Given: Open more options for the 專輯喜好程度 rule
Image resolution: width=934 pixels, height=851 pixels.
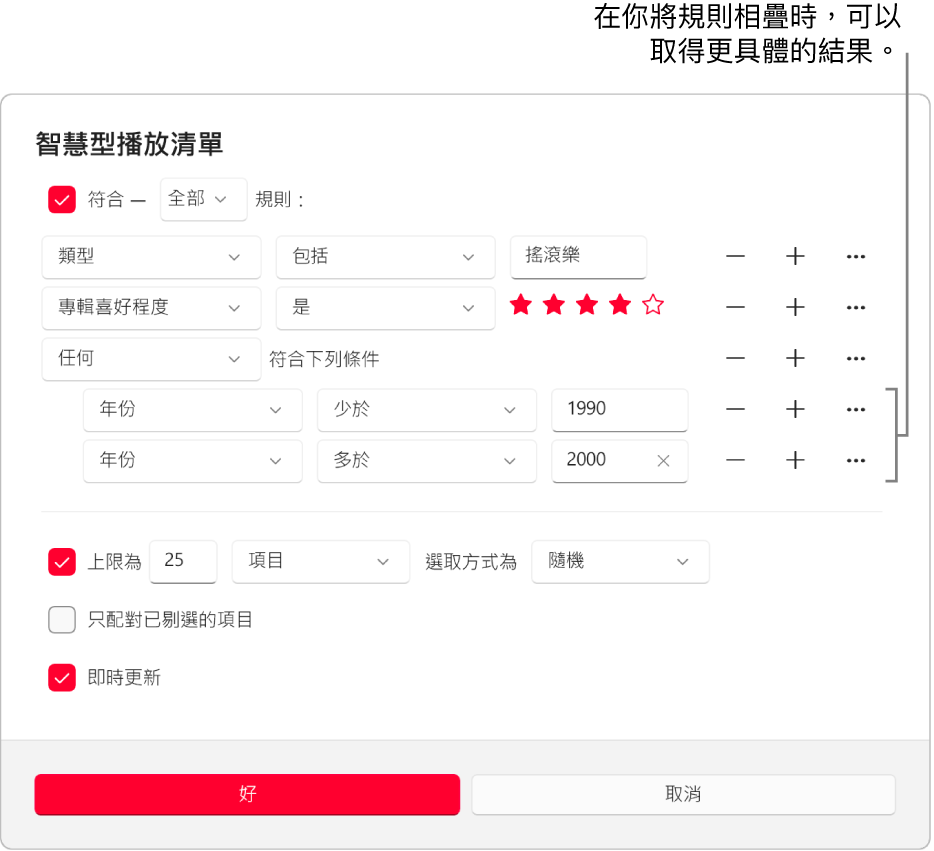Looking at the screenshot, I should tap(855, 308).
